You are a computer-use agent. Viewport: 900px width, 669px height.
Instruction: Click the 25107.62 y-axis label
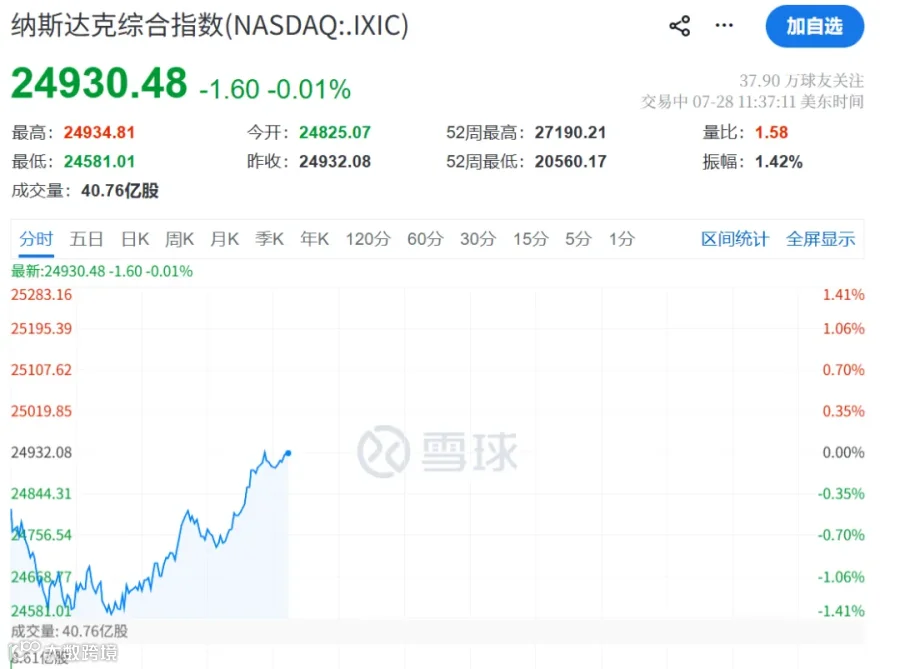[x=41, y=369]
